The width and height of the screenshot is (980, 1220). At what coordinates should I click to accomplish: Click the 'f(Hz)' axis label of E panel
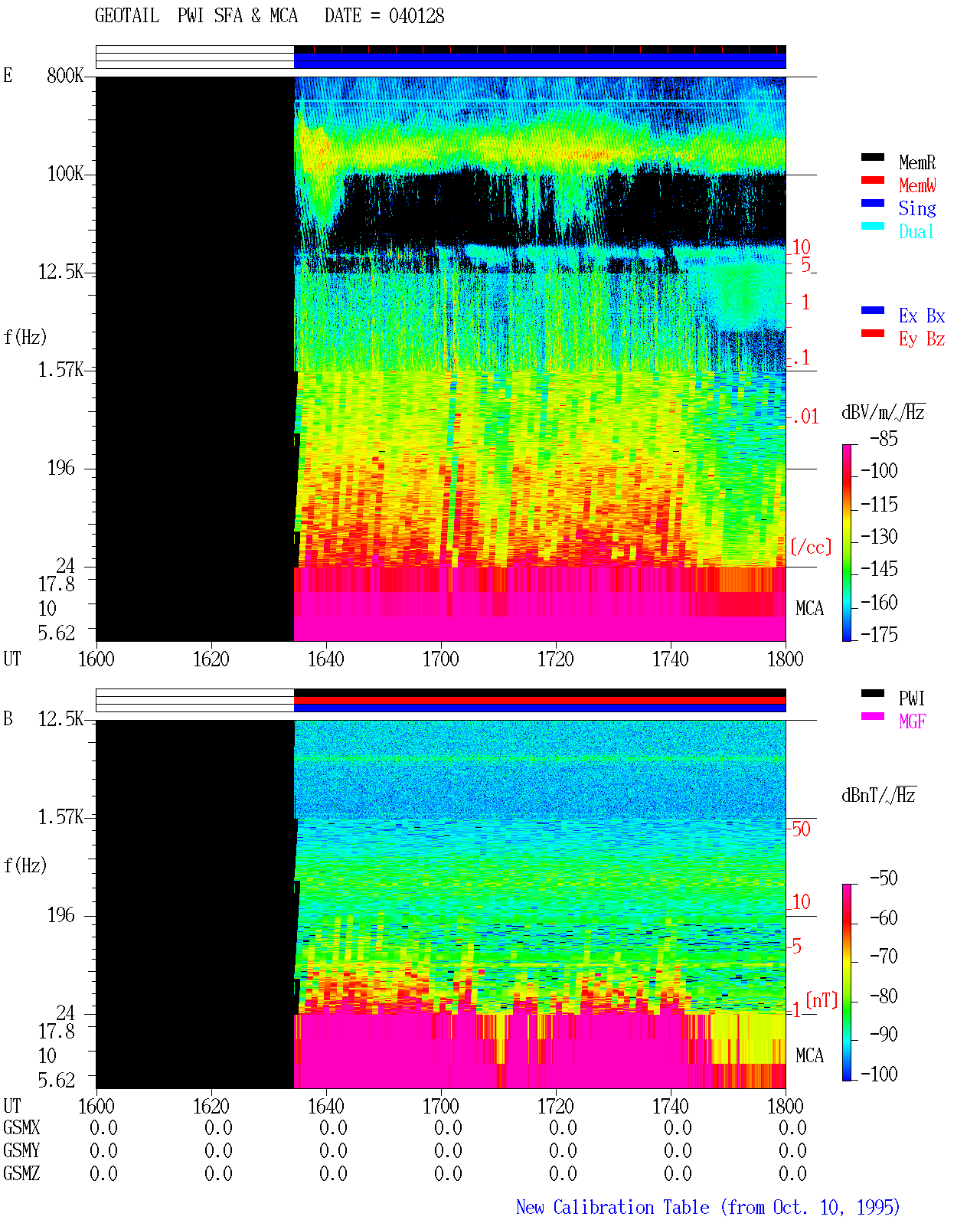click(x=25, y=337)
